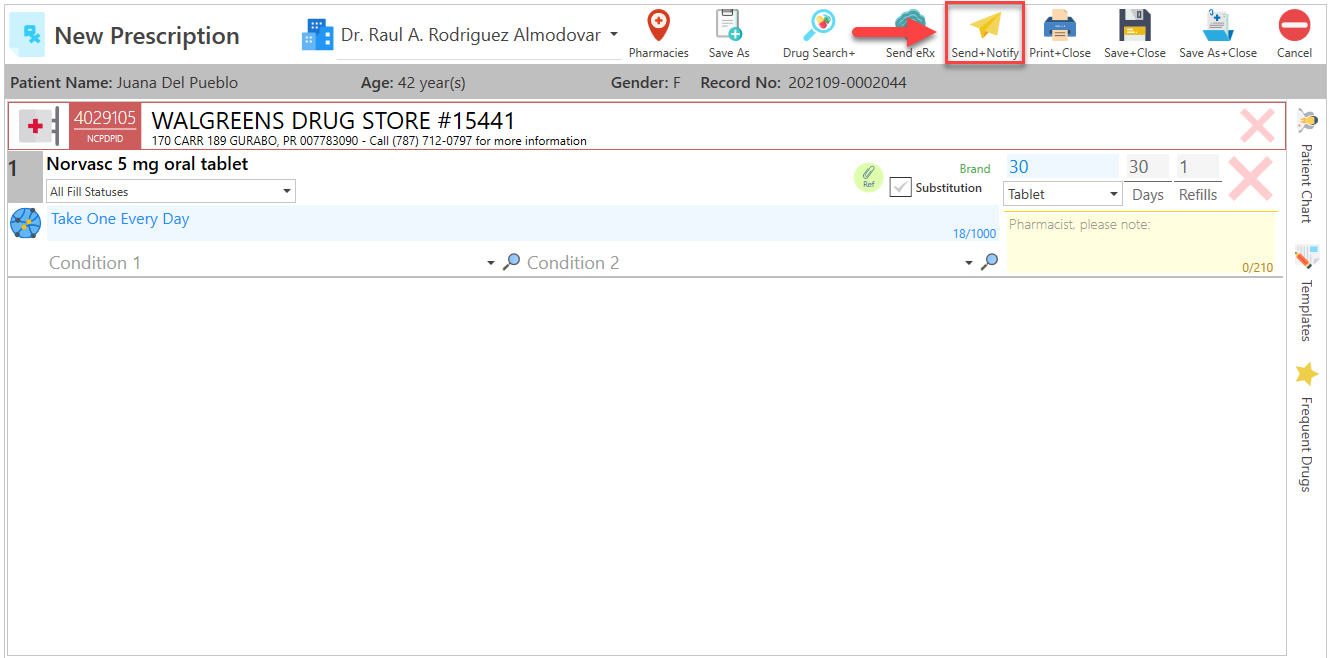The image size is (1330, 658).
Task: Click the Save As toolbar icon
Action: click(x=728, y=34)
